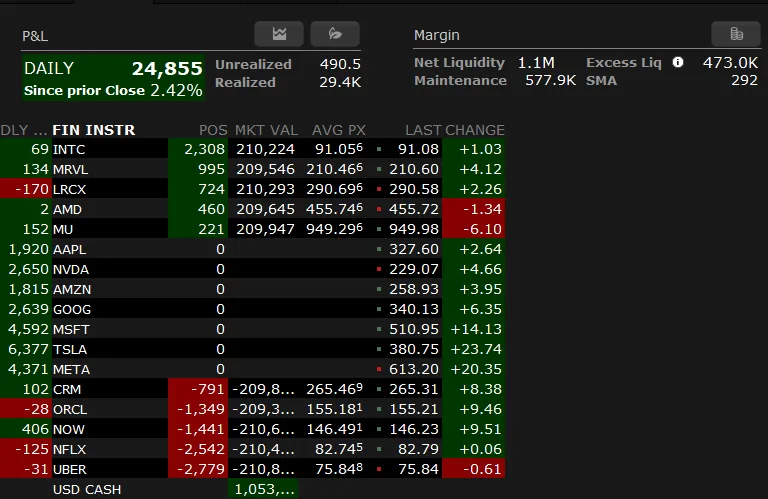Select the NOW instrument row
This screenshot has height=499, width=768.
point(252,429)
